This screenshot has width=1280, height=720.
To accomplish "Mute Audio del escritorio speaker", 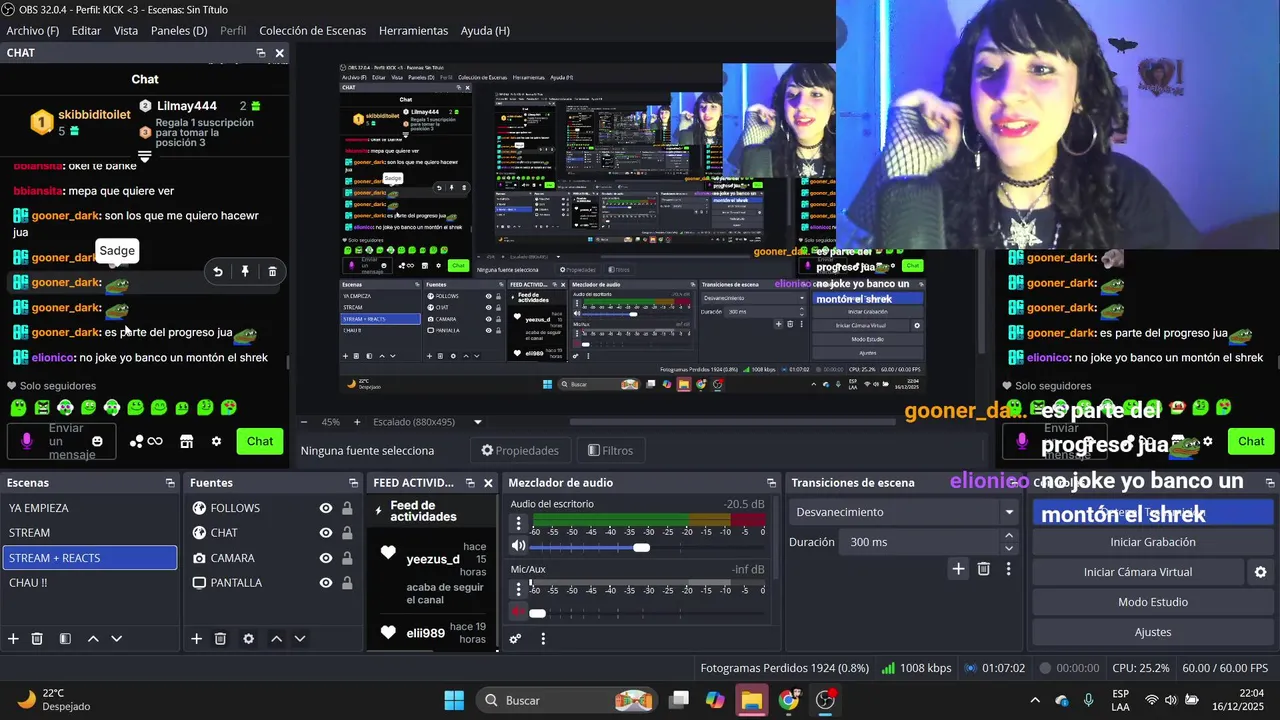I will (x=518, y=546).
